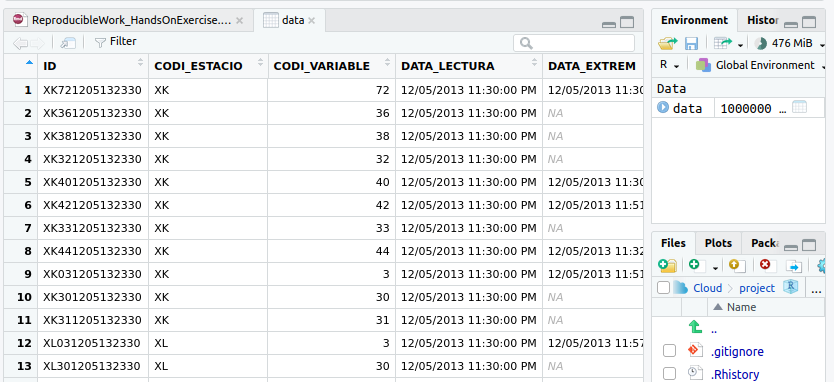Toggle the select-all files checkbox
The height and width of the screenshot is (382, 834).
point(663,288)
